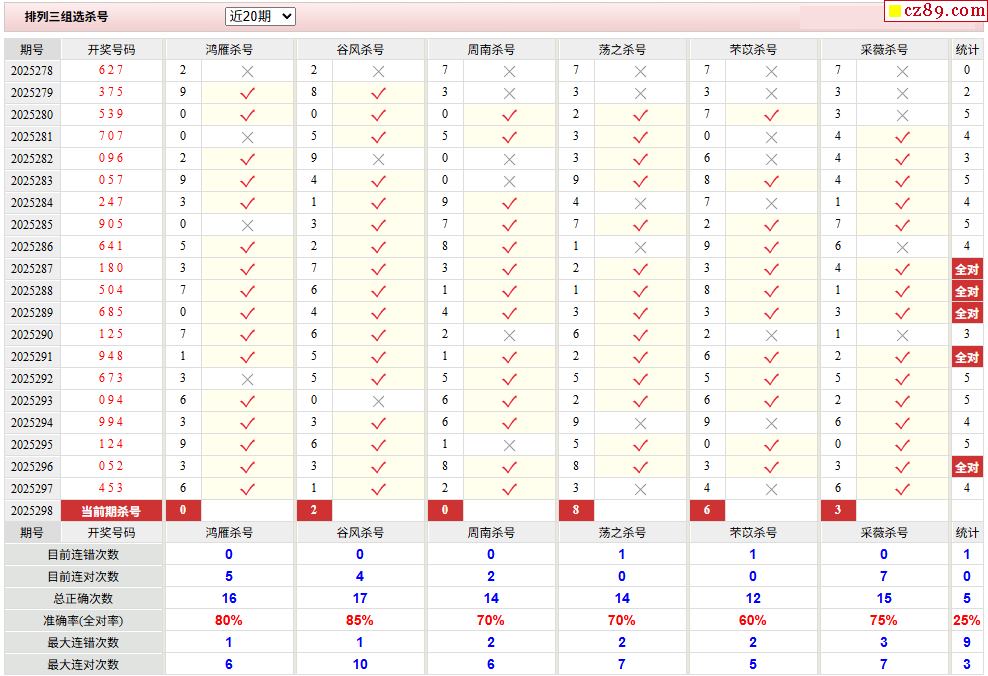
Task: Click the check mark for 采薇杀号 in row 2025297
Action: click(902, 489)
